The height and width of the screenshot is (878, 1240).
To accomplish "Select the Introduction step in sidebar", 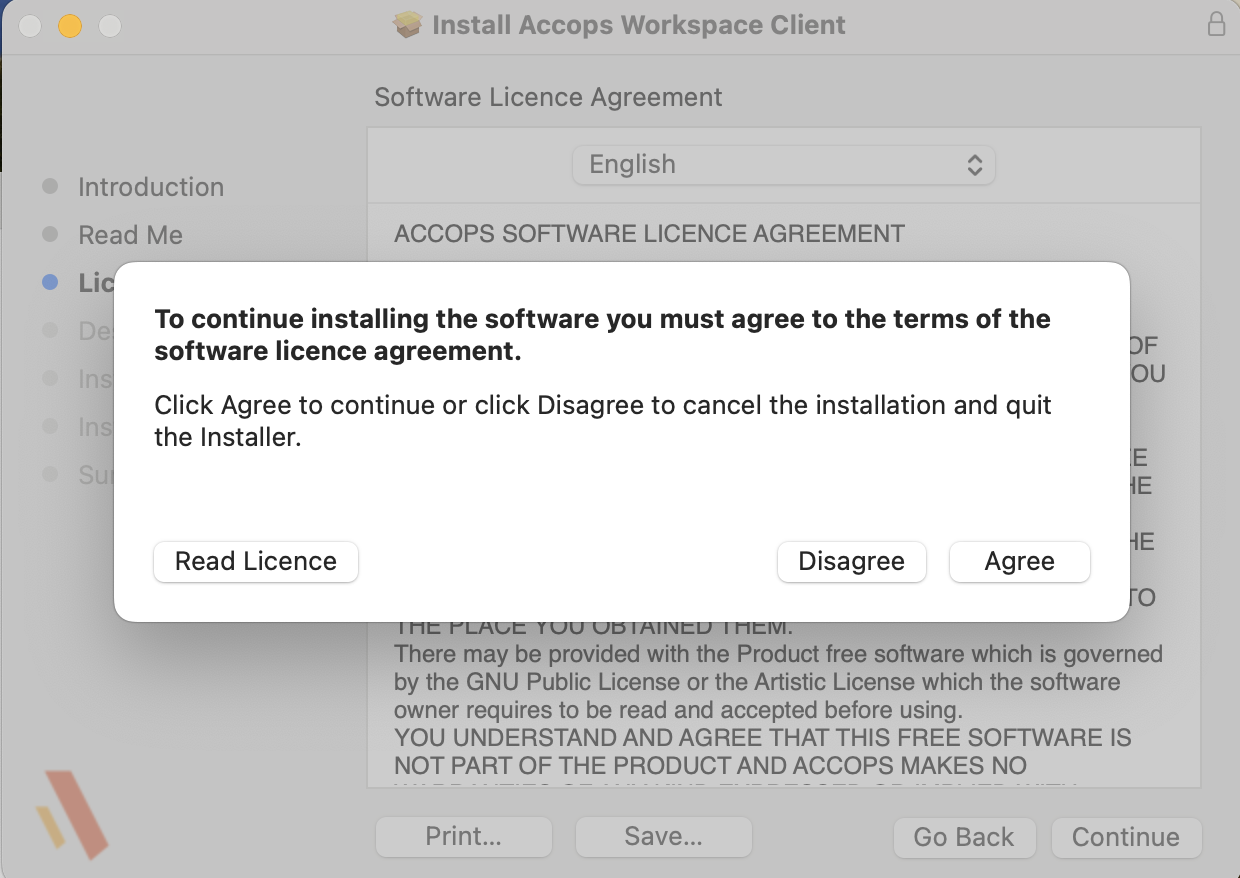I will coord(150,187).
